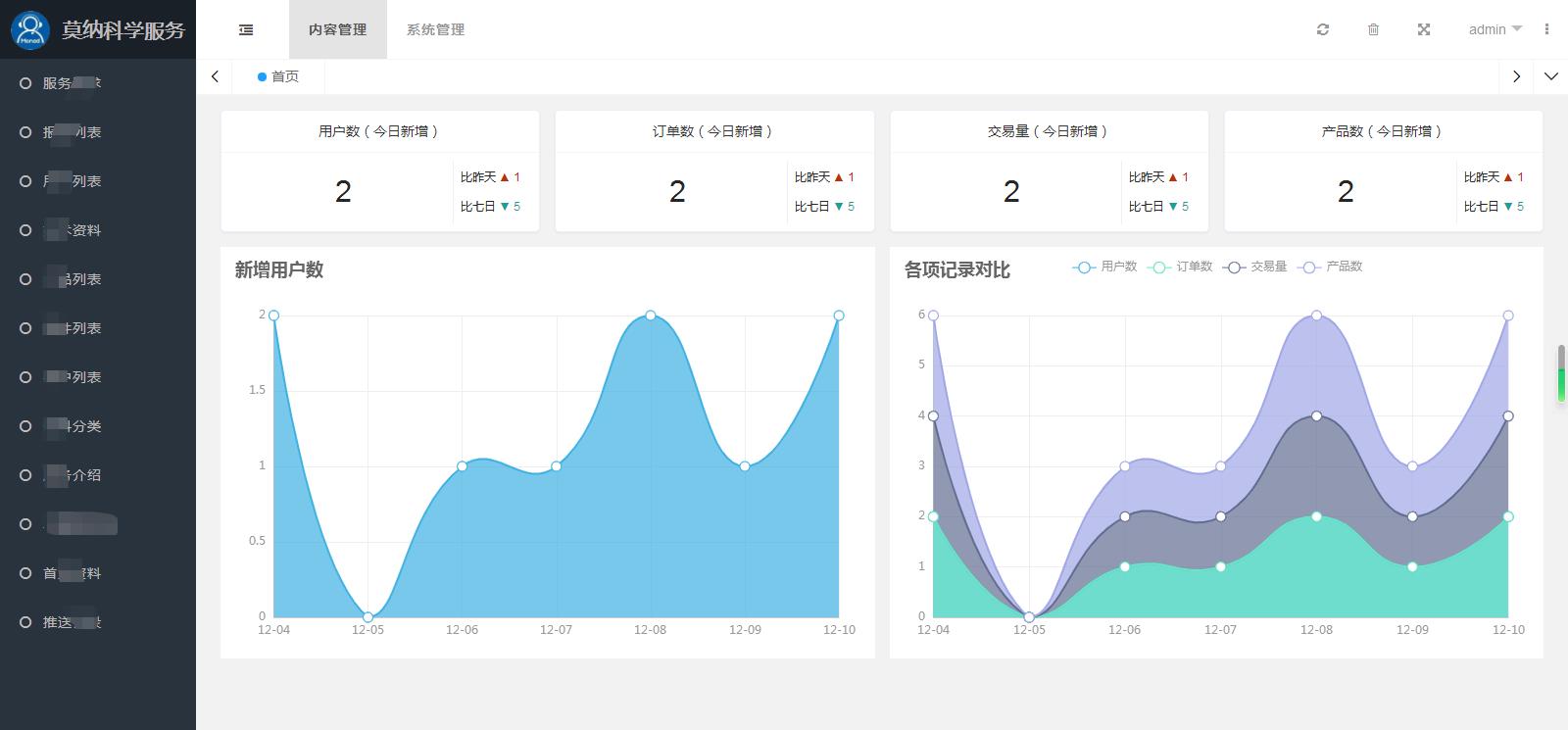Open the vertical three-dot more menu
The width and height of the screenshot is (1568, 730).
1546,29
